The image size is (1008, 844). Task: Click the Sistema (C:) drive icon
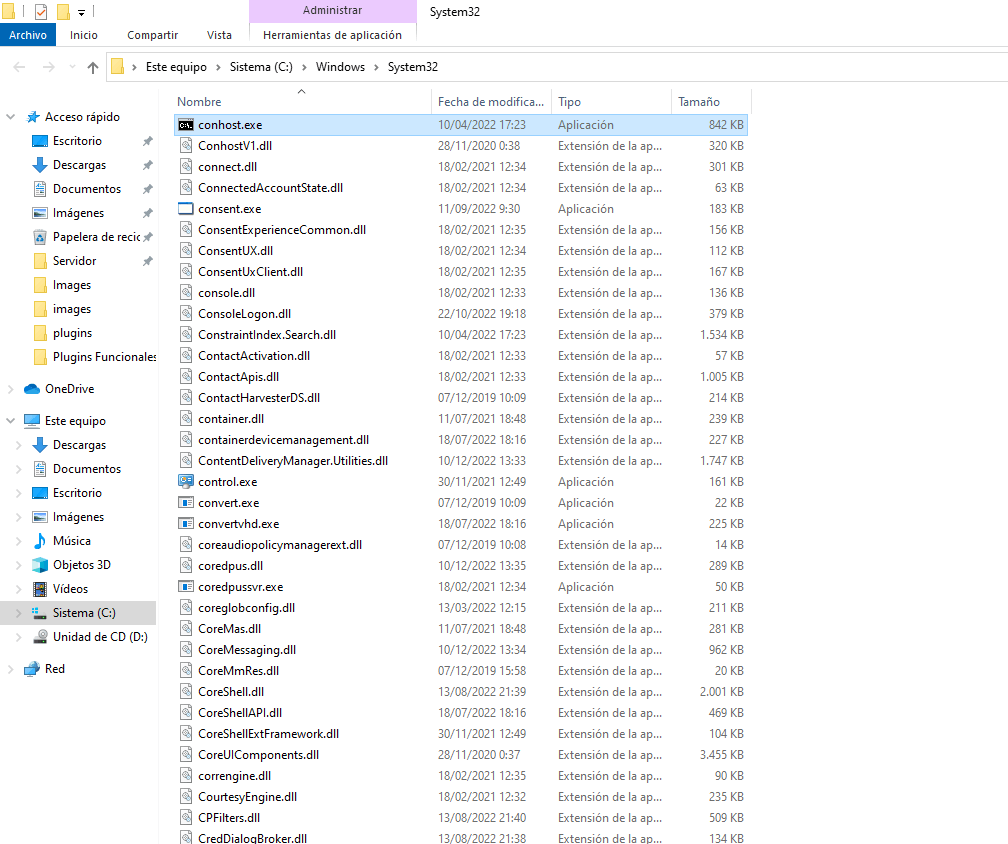click(x=40, y=613)
